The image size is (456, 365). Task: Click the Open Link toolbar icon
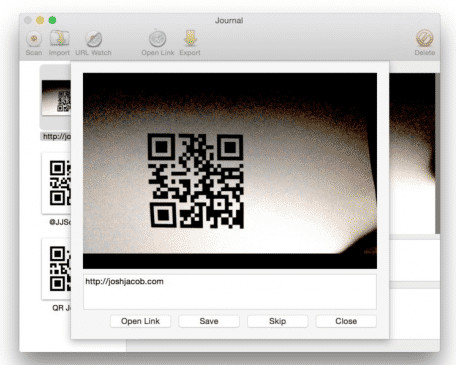[158, 43]
